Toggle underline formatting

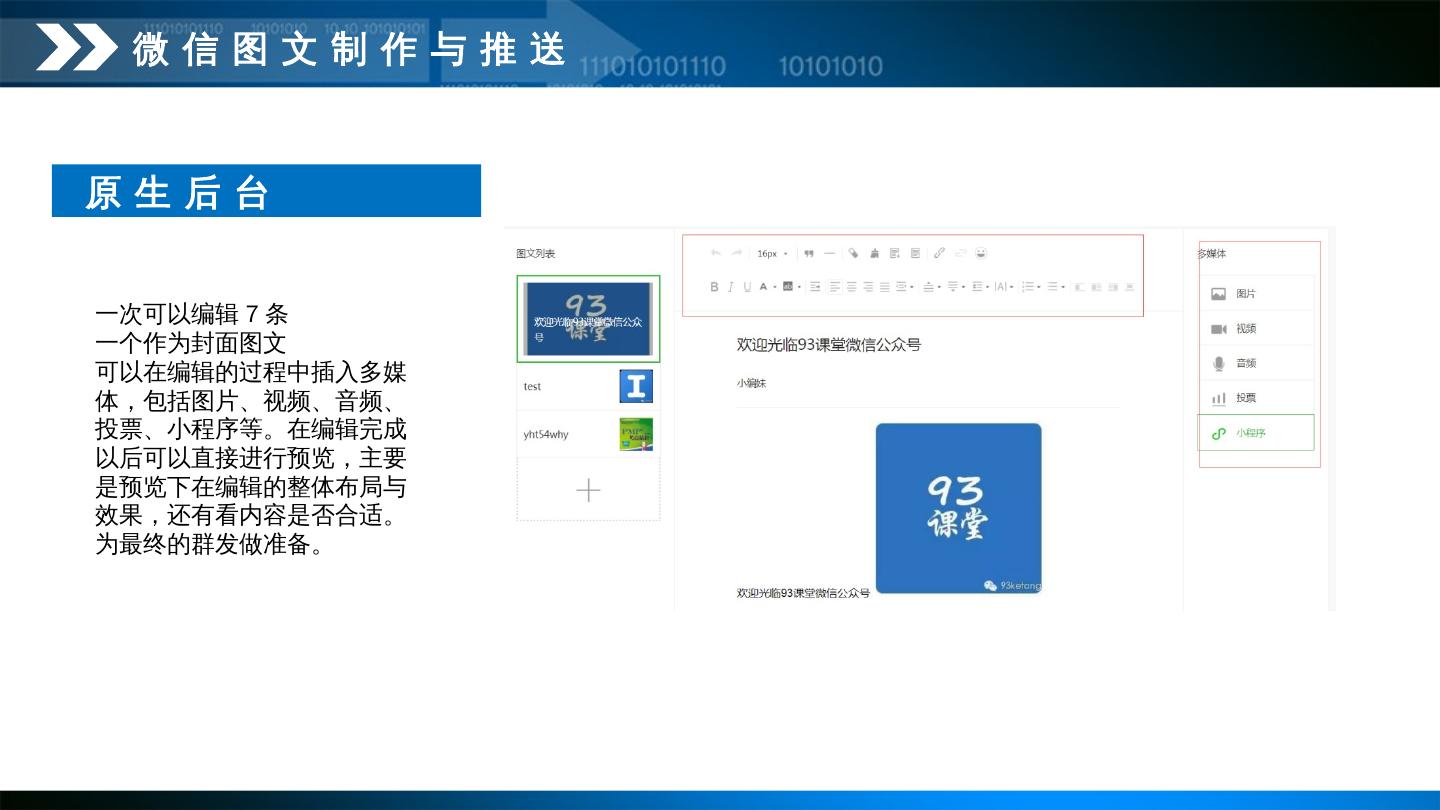tap(746, 287)
